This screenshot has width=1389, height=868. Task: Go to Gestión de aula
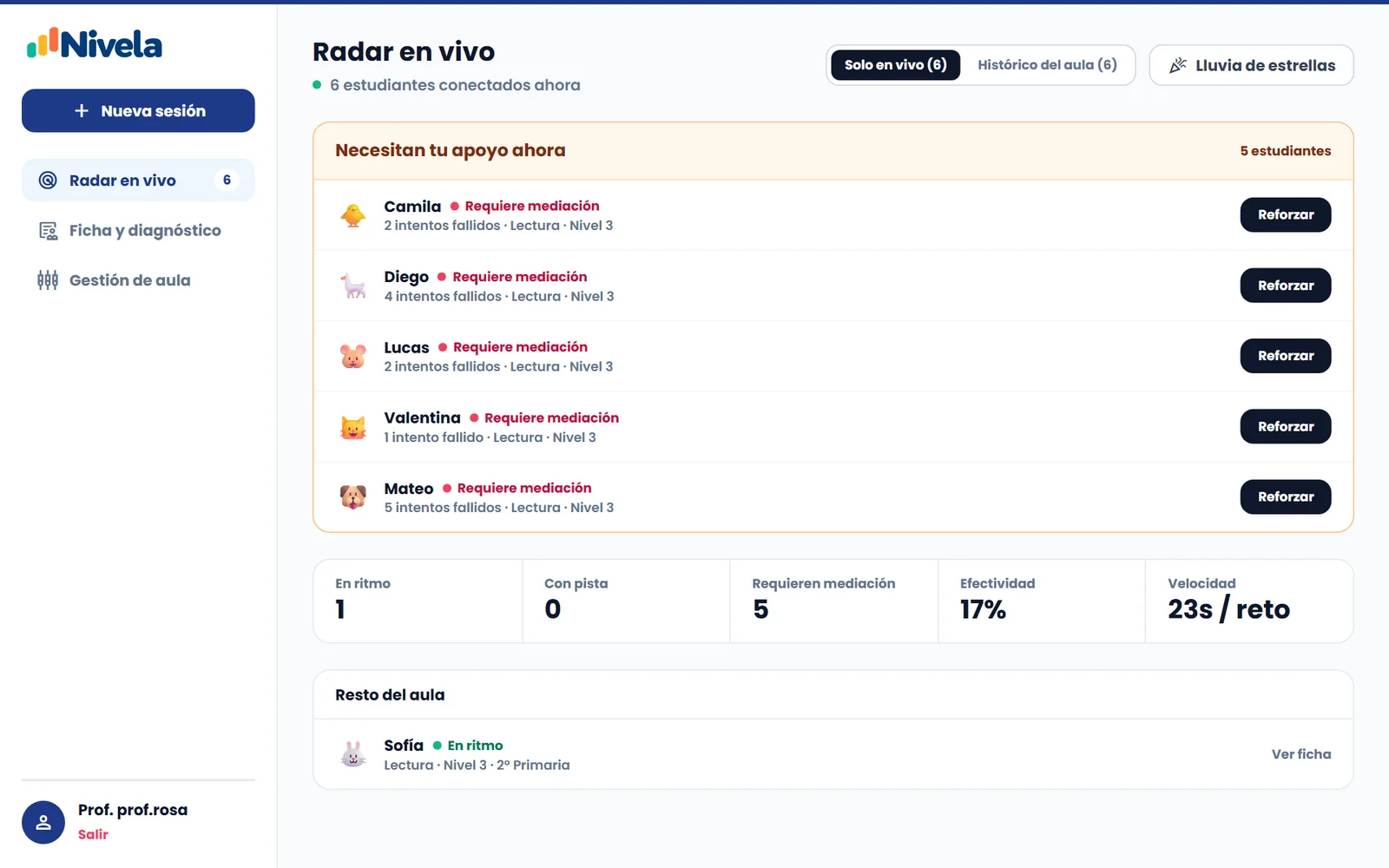[x=138, y=280]
